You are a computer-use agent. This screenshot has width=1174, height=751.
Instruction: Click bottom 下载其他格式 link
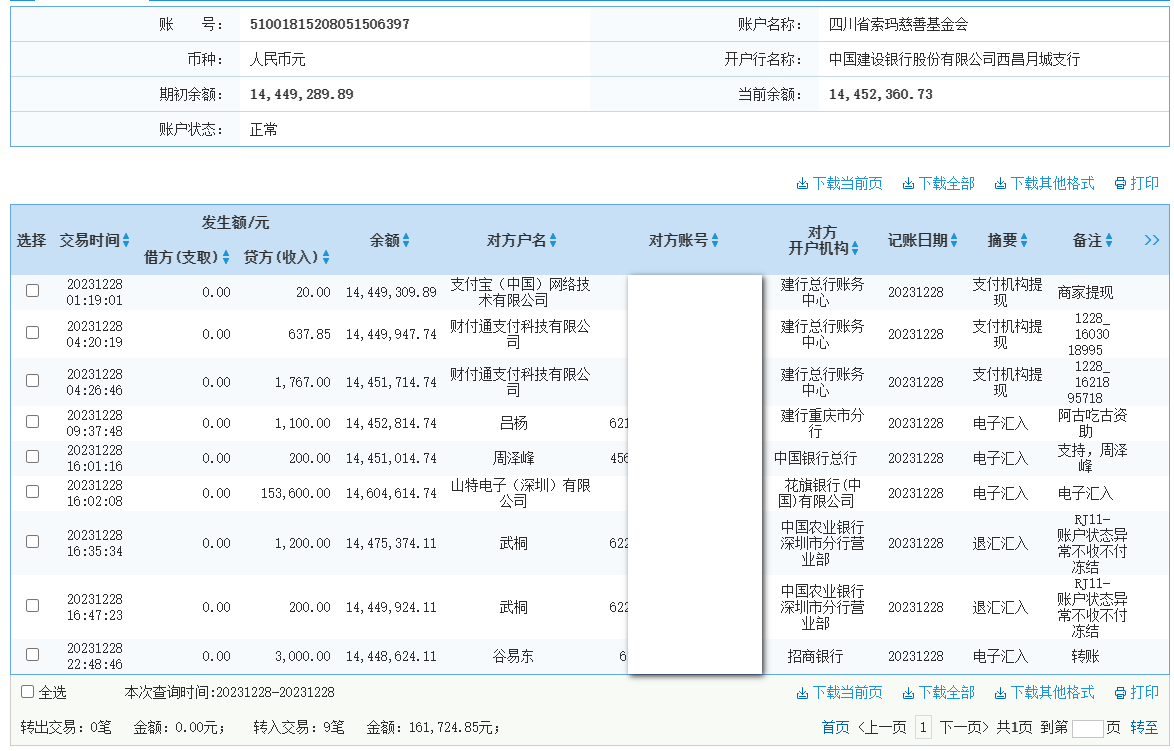(x=1044, y=693)
